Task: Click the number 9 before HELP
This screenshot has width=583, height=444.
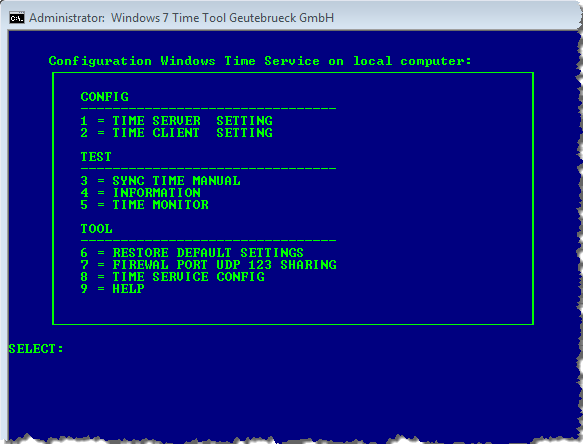Action: click(x=84, y=289)
